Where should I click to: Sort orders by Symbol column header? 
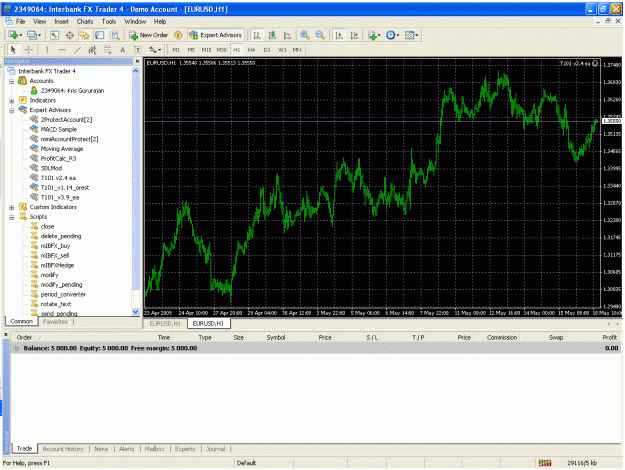(x=276, y=338)
